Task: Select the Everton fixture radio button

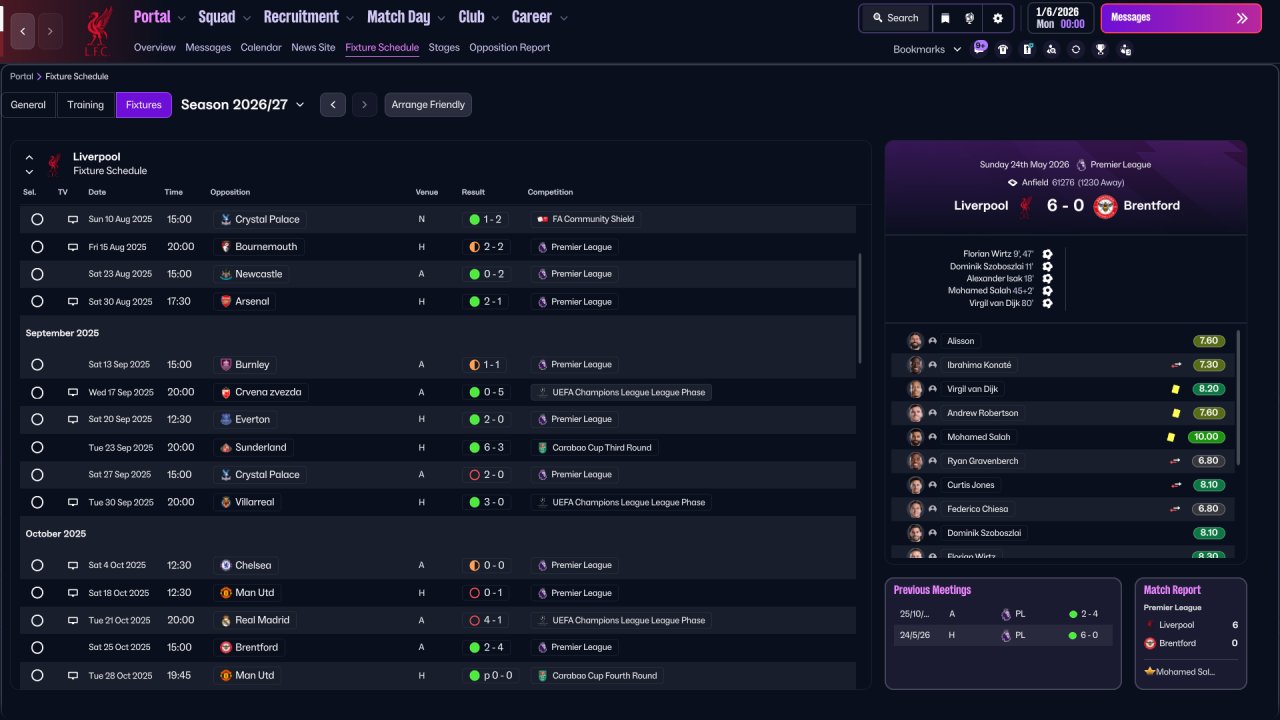Action: click(37, 420)
